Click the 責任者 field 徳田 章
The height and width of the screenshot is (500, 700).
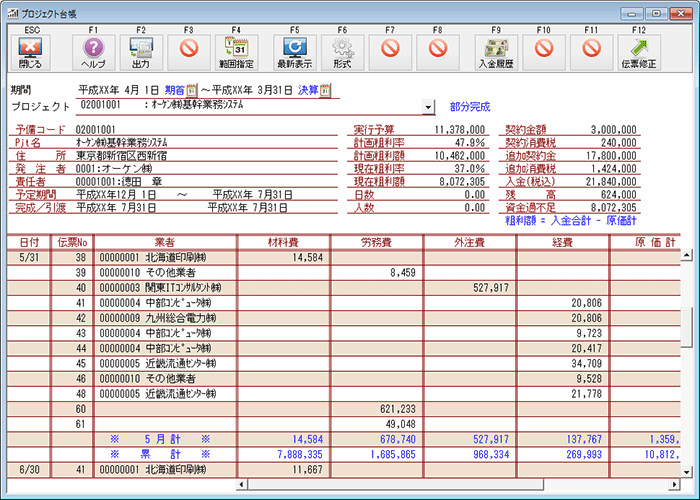pos(119,182)
